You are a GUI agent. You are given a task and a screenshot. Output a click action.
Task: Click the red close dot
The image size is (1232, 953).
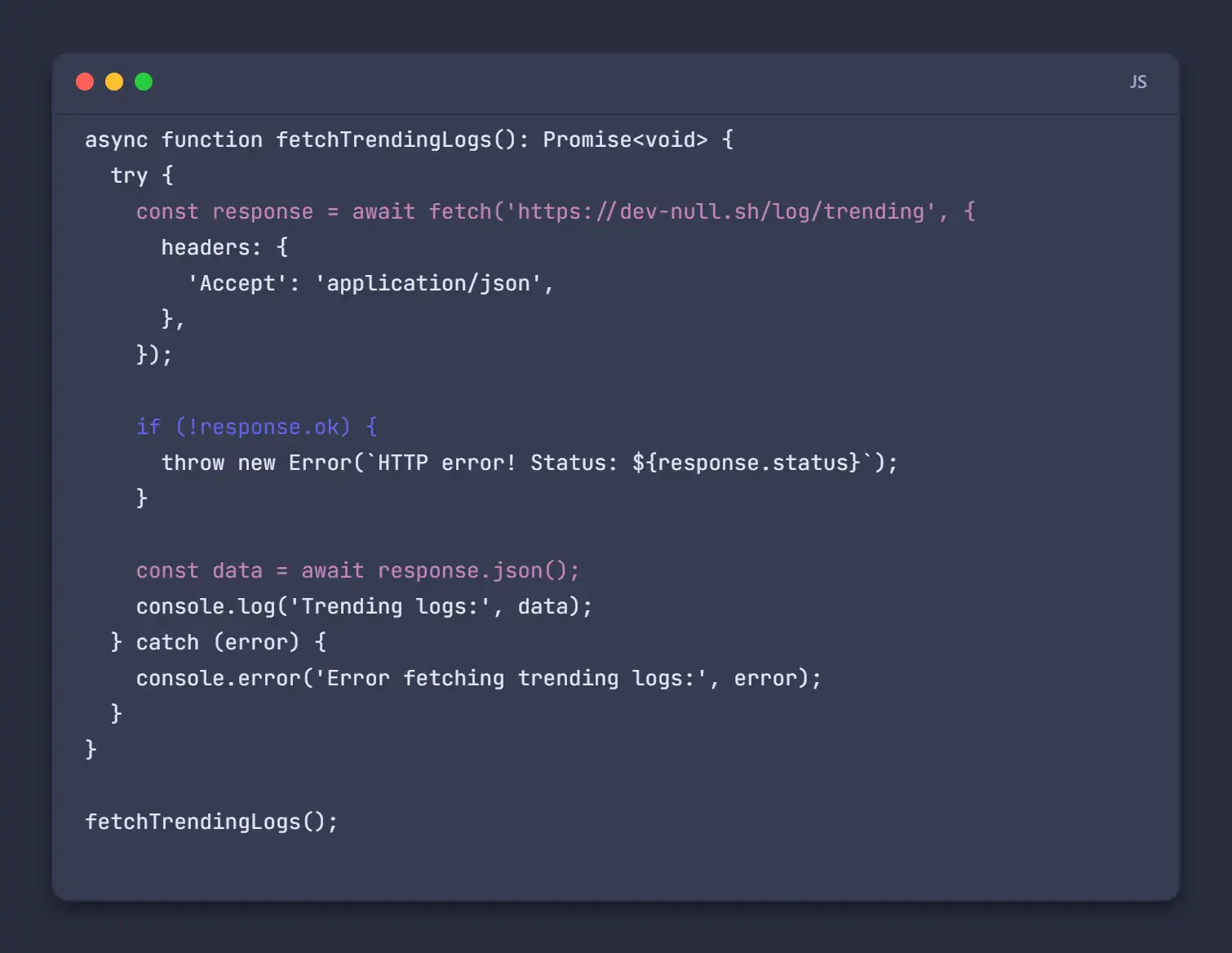pos(85,82)
